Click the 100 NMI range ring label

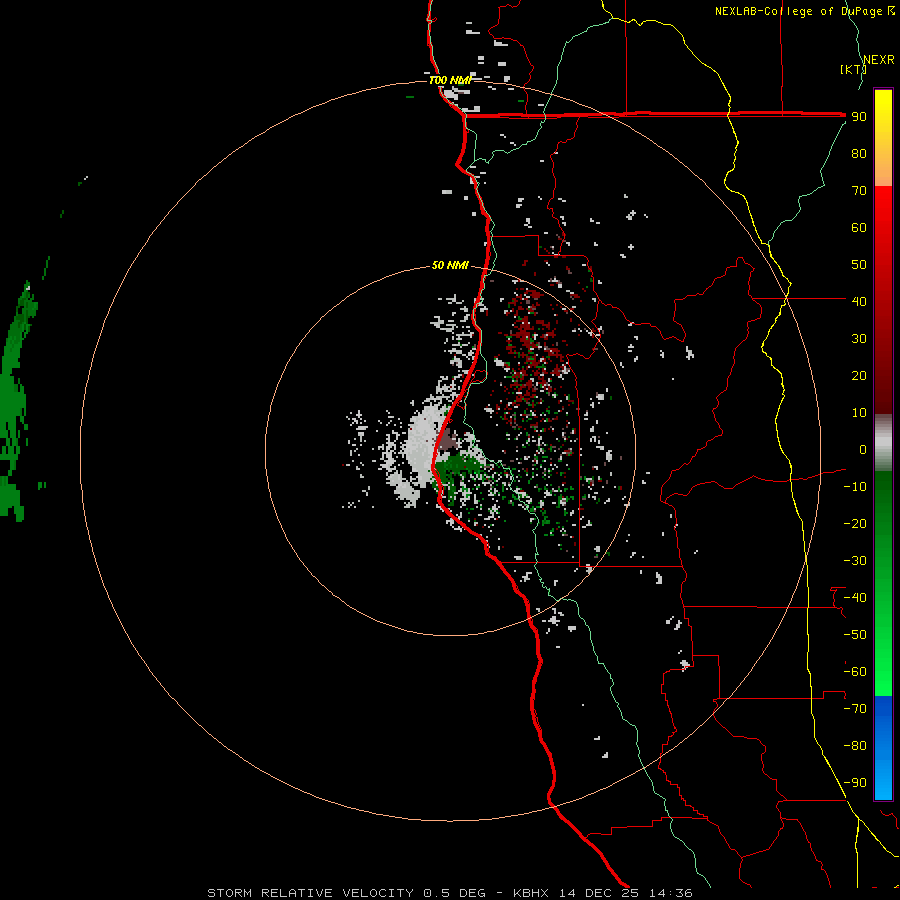pos(450,80)
